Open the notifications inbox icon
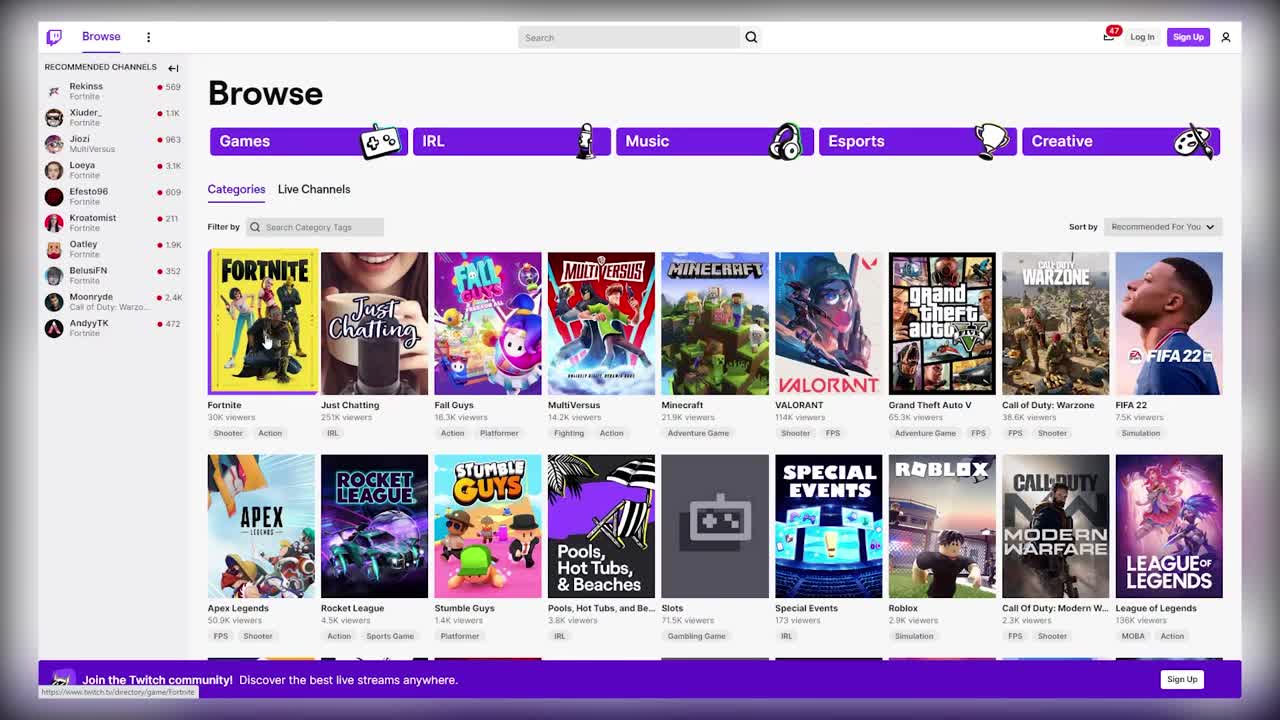This screenshot has height=720, width=1280. 1109,37
